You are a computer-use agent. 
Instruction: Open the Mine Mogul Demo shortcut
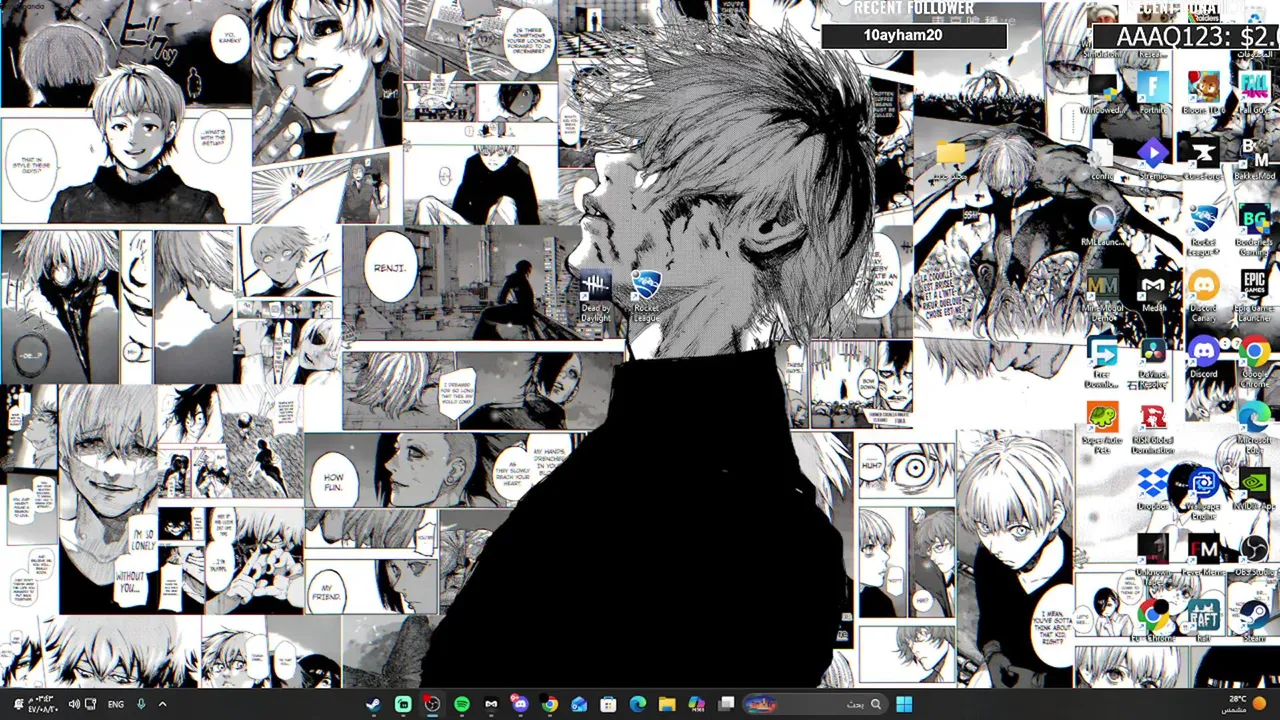[x=1102, y=296]
